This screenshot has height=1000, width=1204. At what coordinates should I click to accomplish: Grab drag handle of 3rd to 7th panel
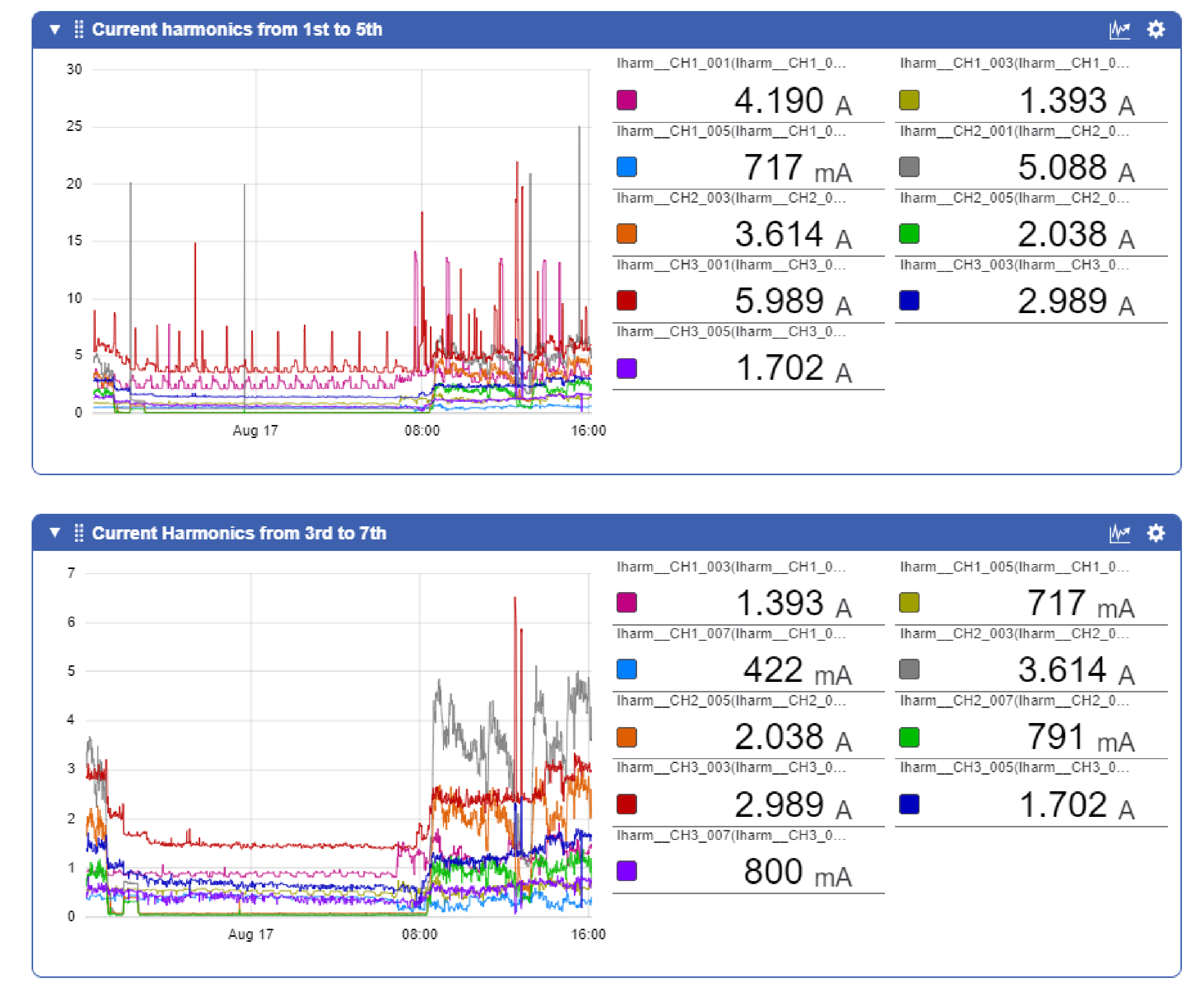pyautogui.click(x=79, y=533)
